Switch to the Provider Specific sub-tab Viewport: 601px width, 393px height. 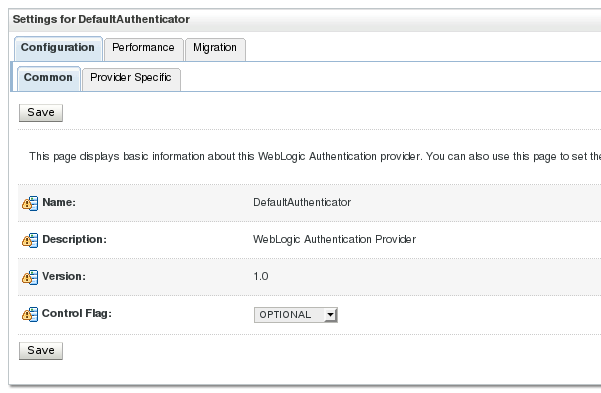tap(131, 79)
